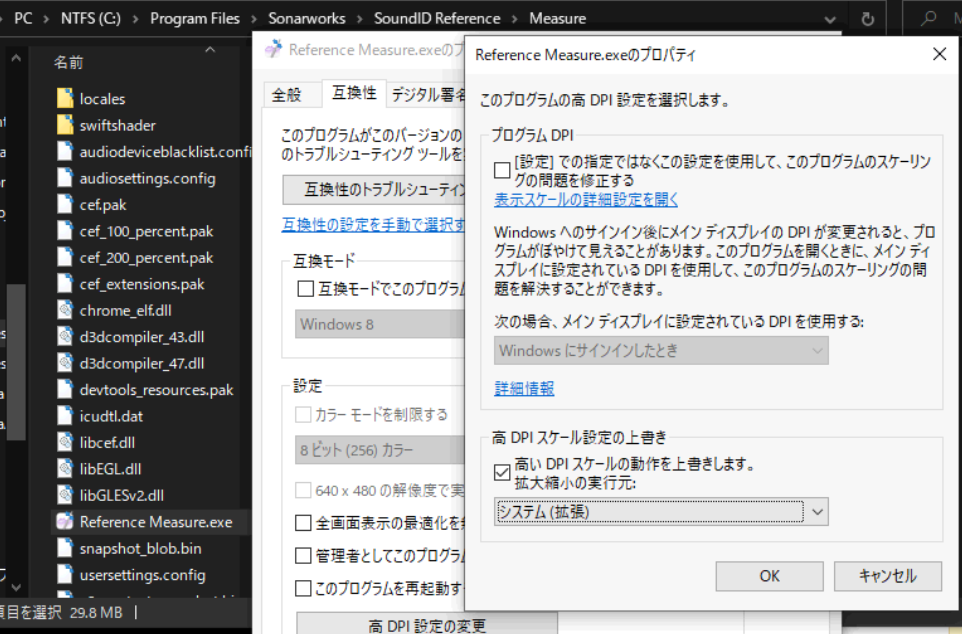Toggle the run as administrator checkbox
This screenshot has width=962, height=634.
[x=303, y=555]
